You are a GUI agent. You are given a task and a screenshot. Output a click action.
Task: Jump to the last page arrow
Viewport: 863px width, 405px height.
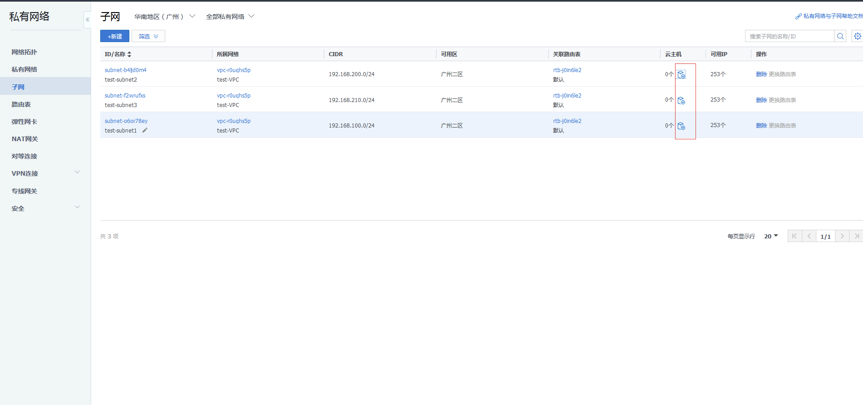pyautogui.click(x=856, y=236)
